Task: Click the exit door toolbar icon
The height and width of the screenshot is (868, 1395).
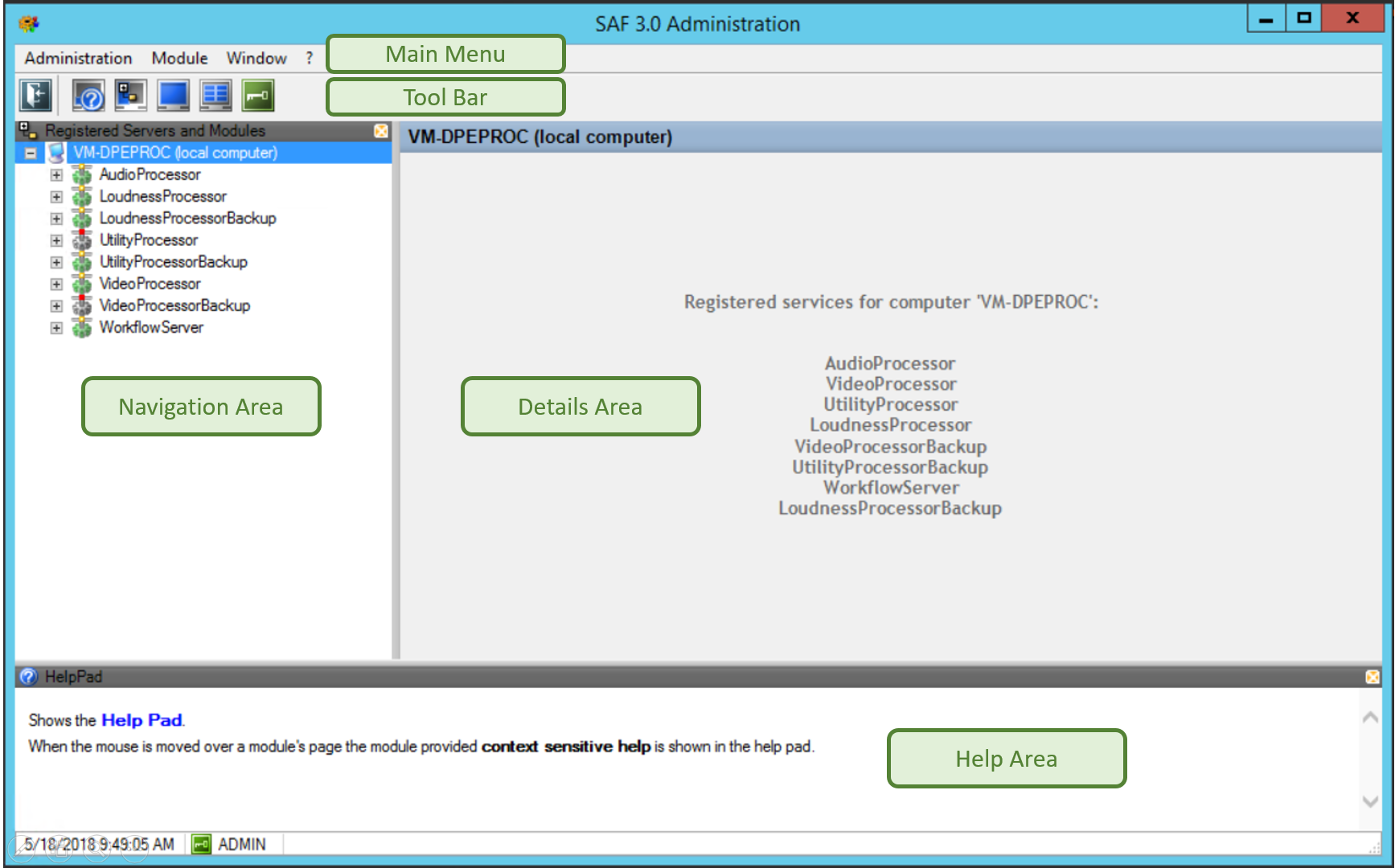Action: click(x=35, y=96)
